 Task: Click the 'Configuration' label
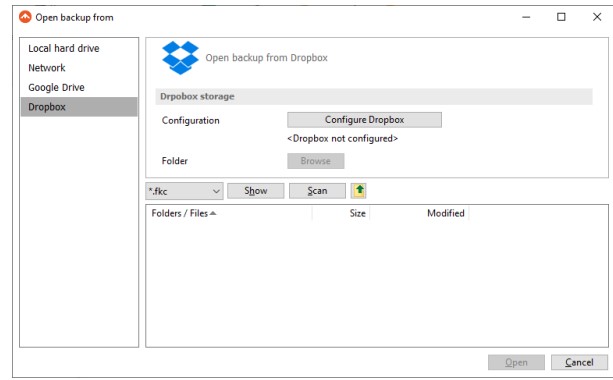coord(190,120)
